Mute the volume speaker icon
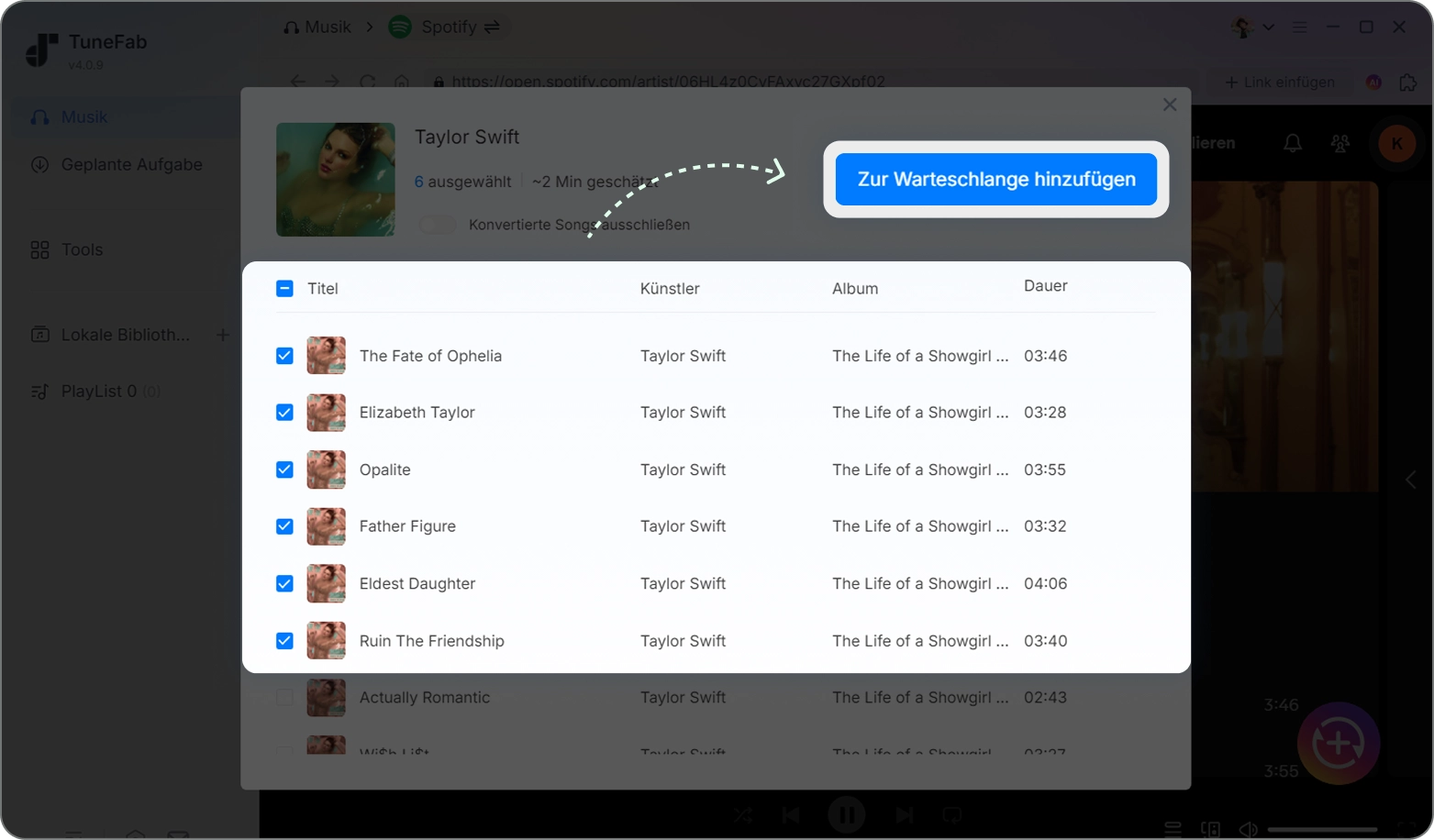The image size is (1434, 840). point(1249,829)
